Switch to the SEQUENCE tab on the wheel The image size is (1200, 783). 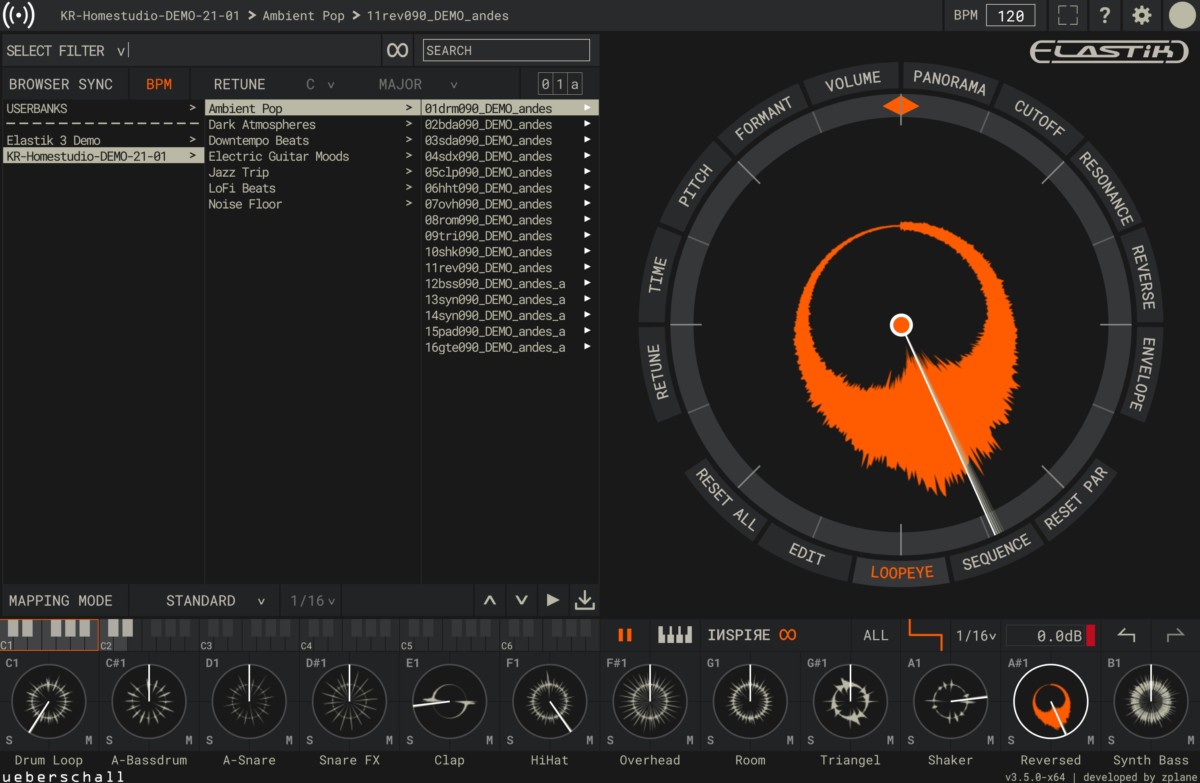coord(995,552)
